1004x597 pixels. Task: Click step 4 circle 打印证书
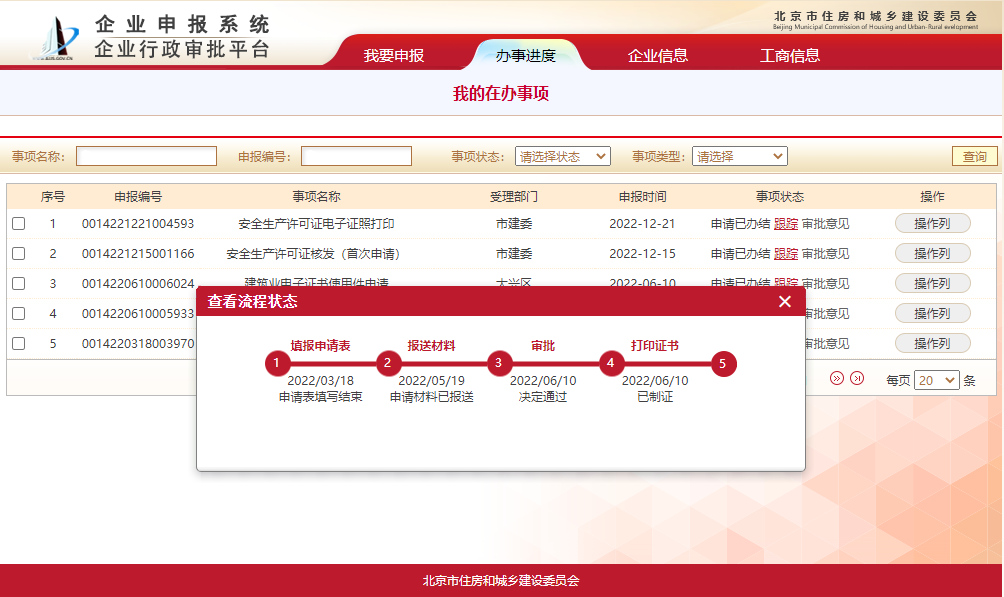pyautogui.click(x=611, y=363)
